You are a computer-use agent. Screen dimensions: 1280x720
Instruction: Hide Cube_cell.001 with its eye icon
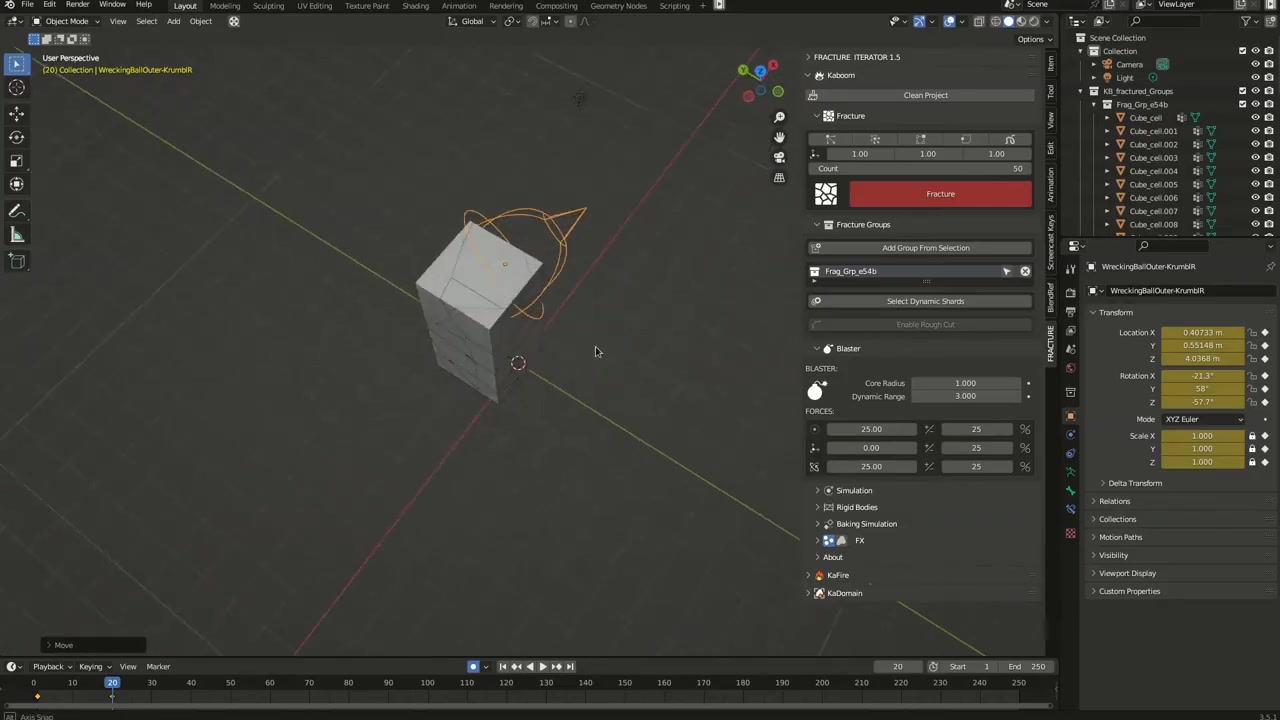click(1255, 131)
